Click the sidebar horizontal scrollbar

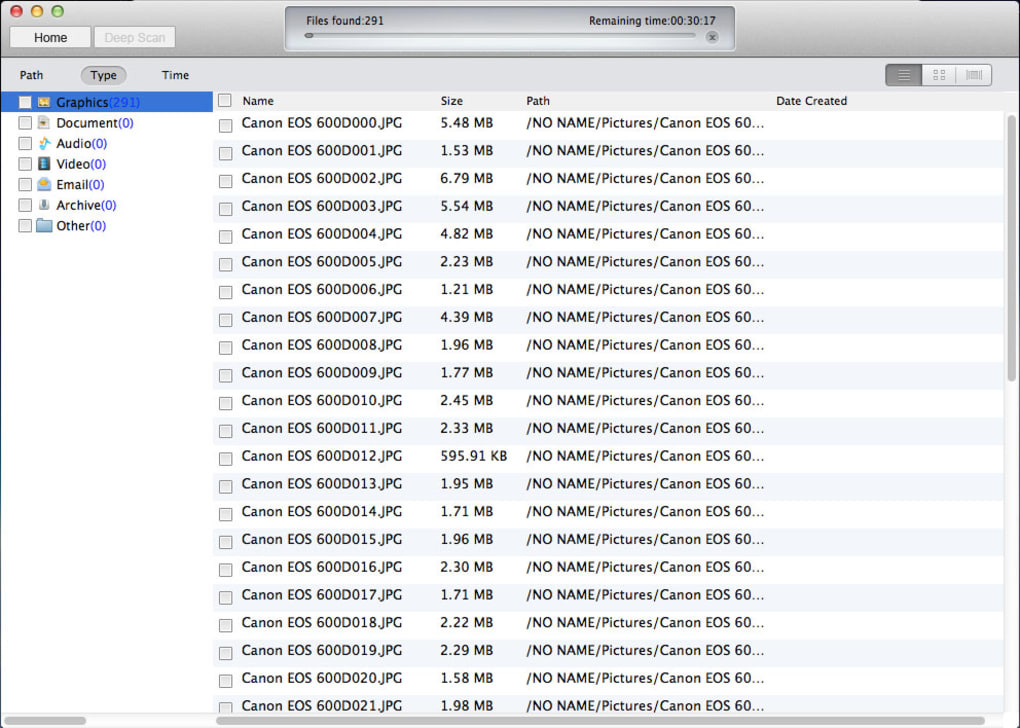coord(45,720)
